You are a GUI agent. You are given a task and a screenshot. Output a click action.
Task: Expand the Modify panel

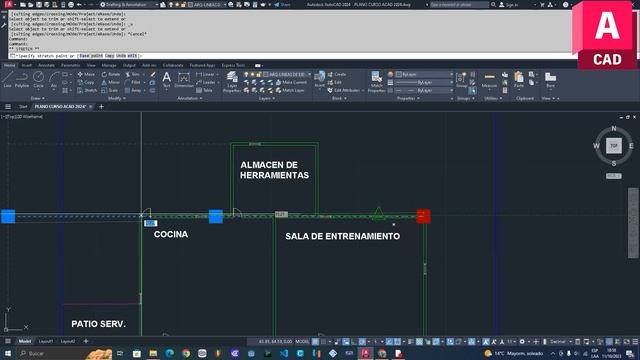(117, 98)
